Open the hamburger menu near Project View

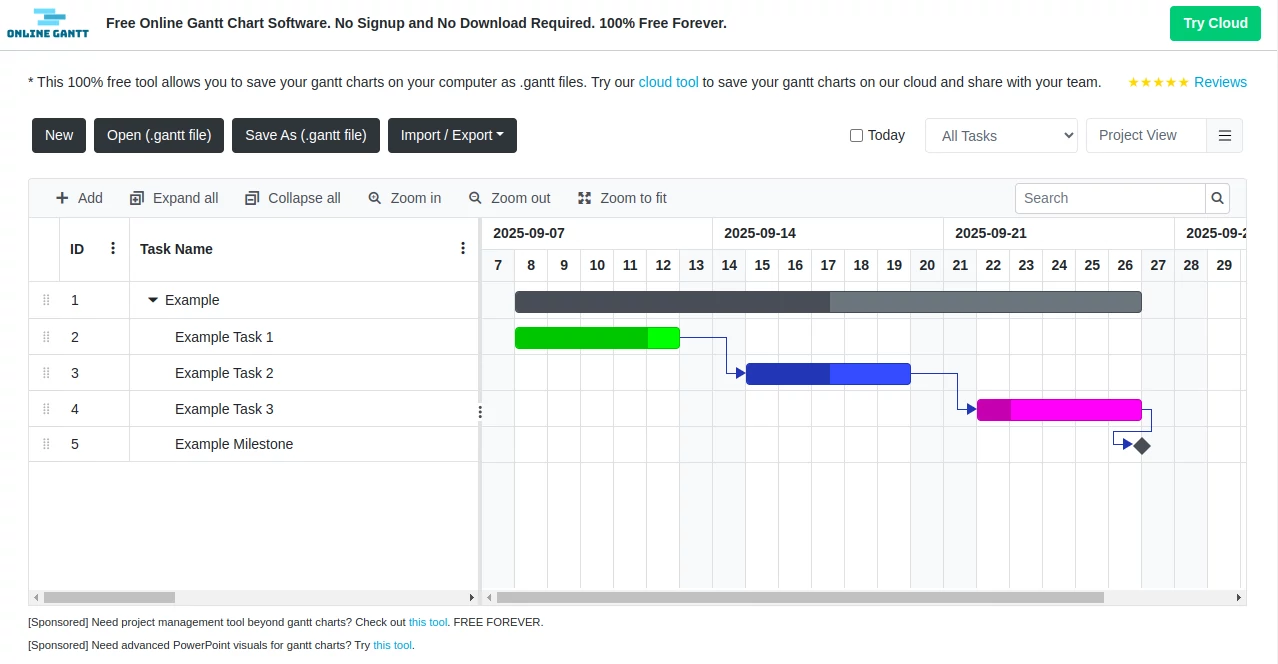coord(1224,135)
